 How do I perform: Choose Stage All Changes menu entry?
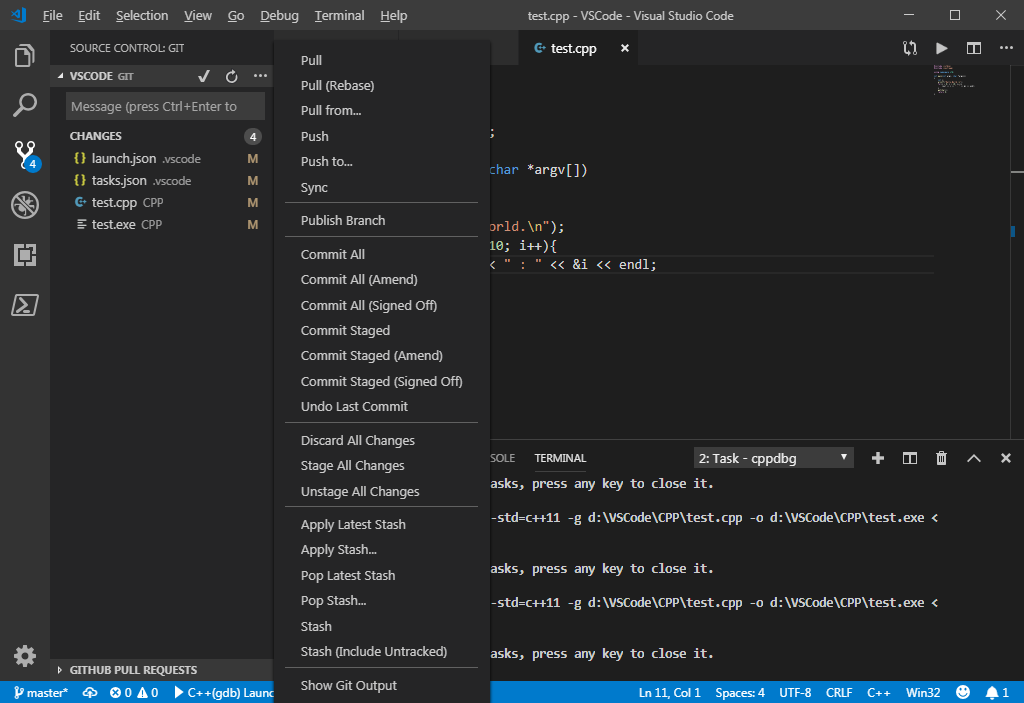click(352, 465)
